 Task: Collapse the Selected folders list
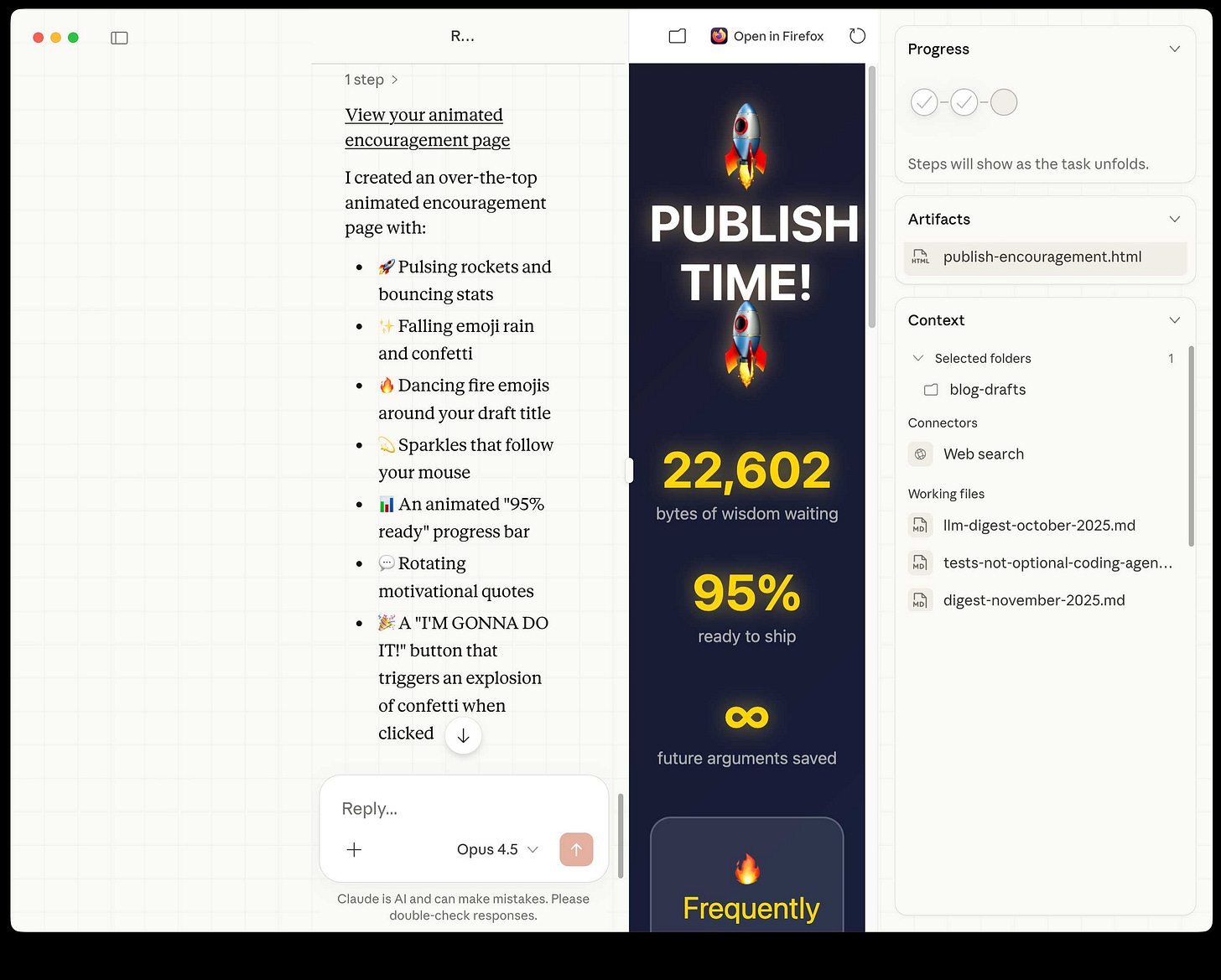coord(917,358)
